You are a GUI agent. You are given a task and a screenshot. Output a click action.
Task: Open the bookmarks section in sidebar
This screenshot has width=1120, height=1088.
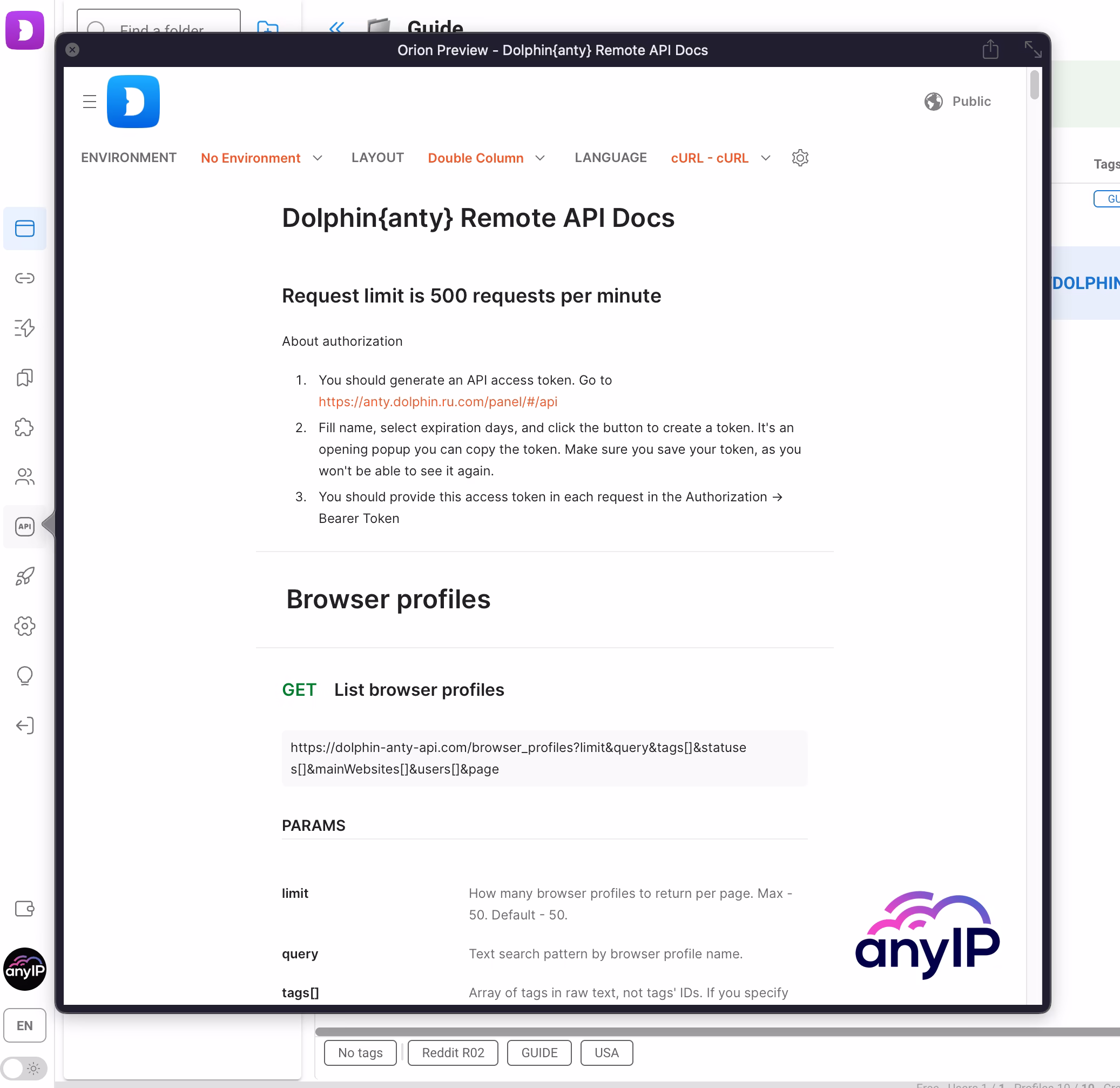25,377
